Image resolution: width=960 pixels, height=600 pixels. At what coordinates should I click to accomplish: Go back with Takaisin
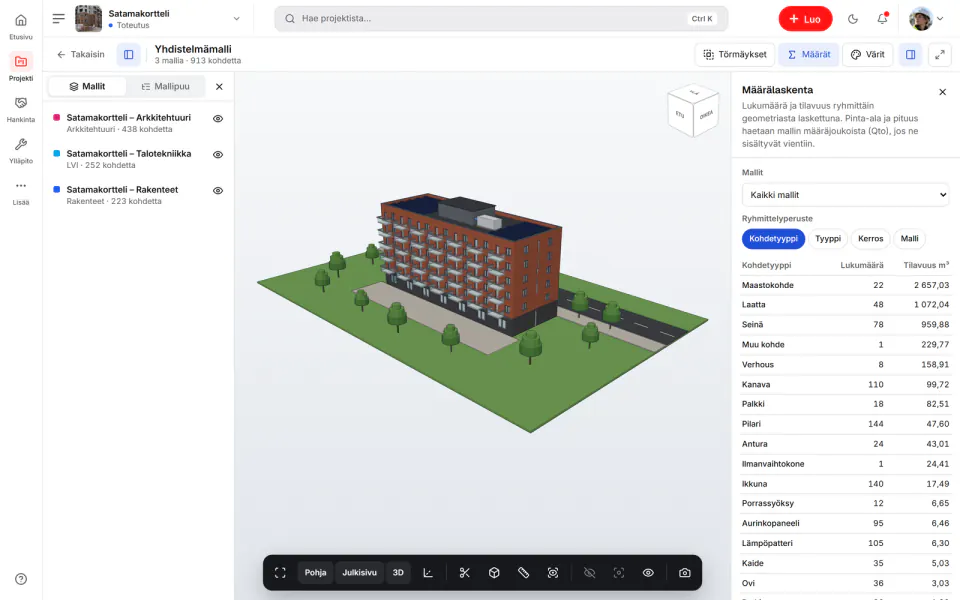[81, 54]
